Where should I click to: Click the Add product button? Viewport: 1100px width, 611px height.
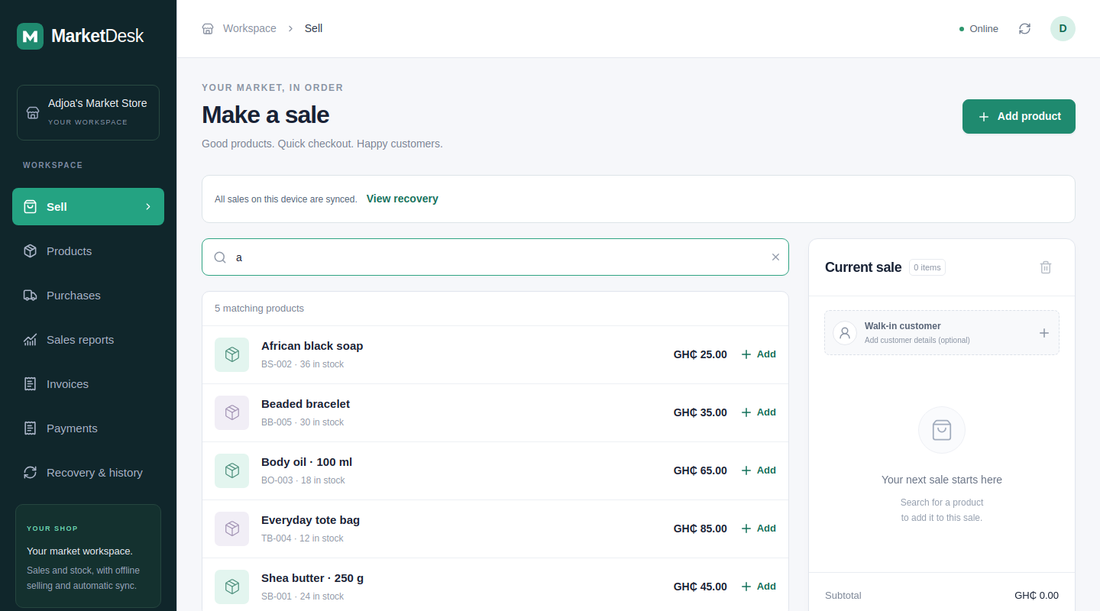click(1018, 116)
